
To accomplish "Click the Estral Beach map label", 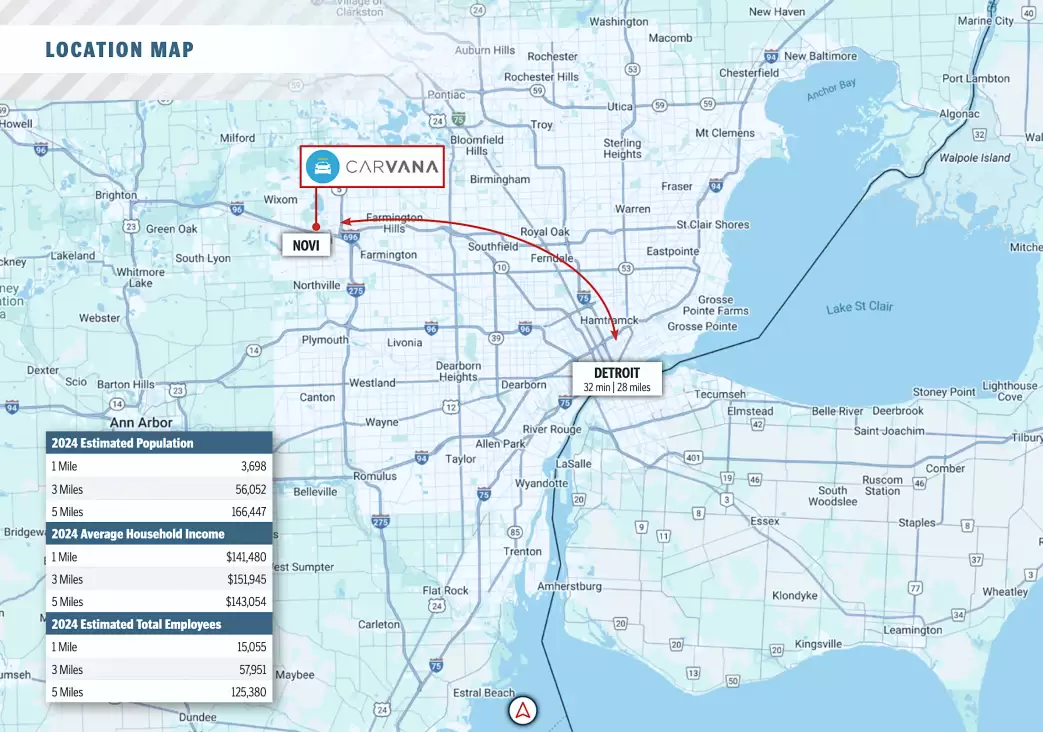I will pos(484,693).
